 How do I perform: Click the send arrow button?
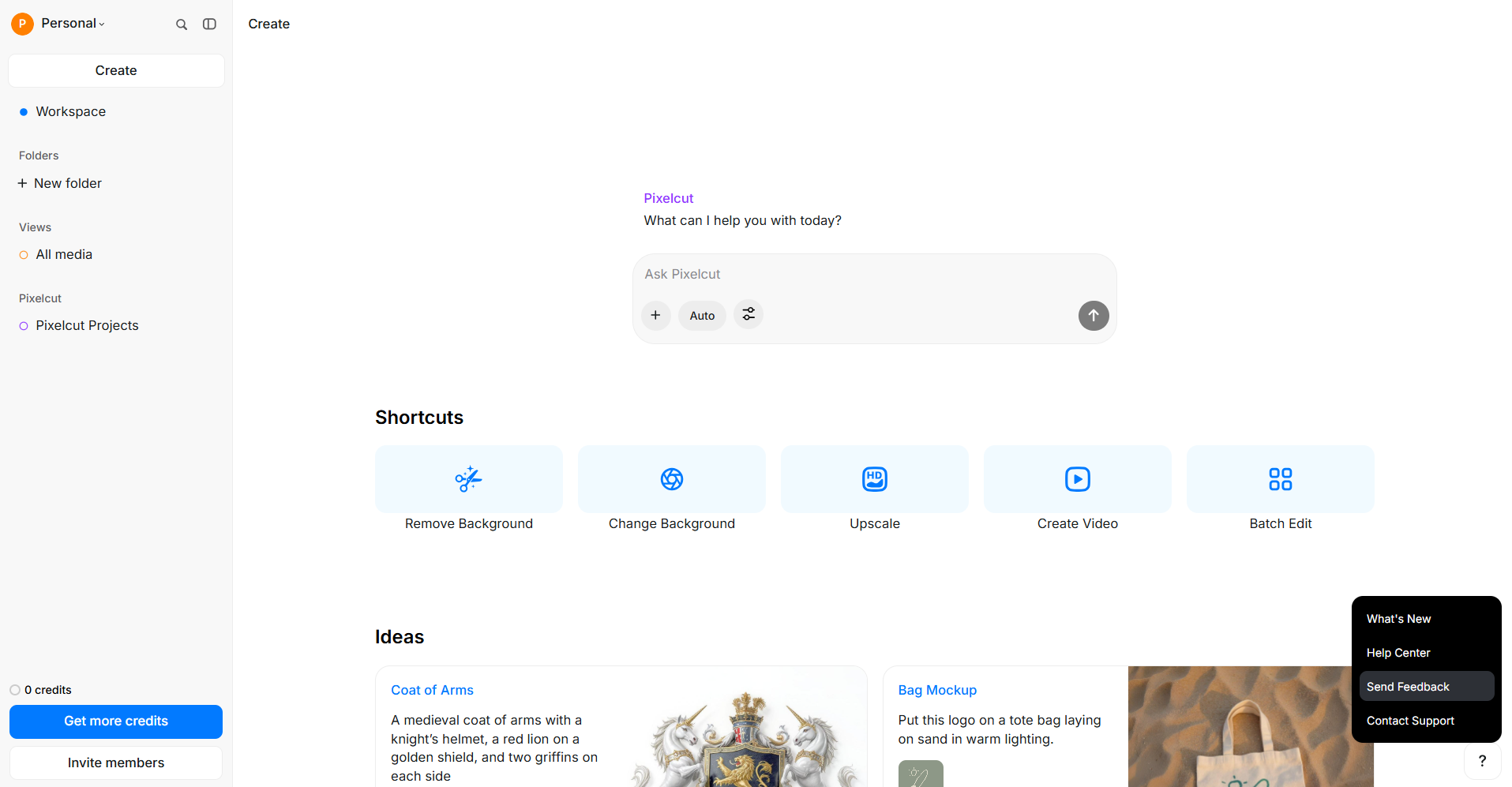(x=1094, y=315)
